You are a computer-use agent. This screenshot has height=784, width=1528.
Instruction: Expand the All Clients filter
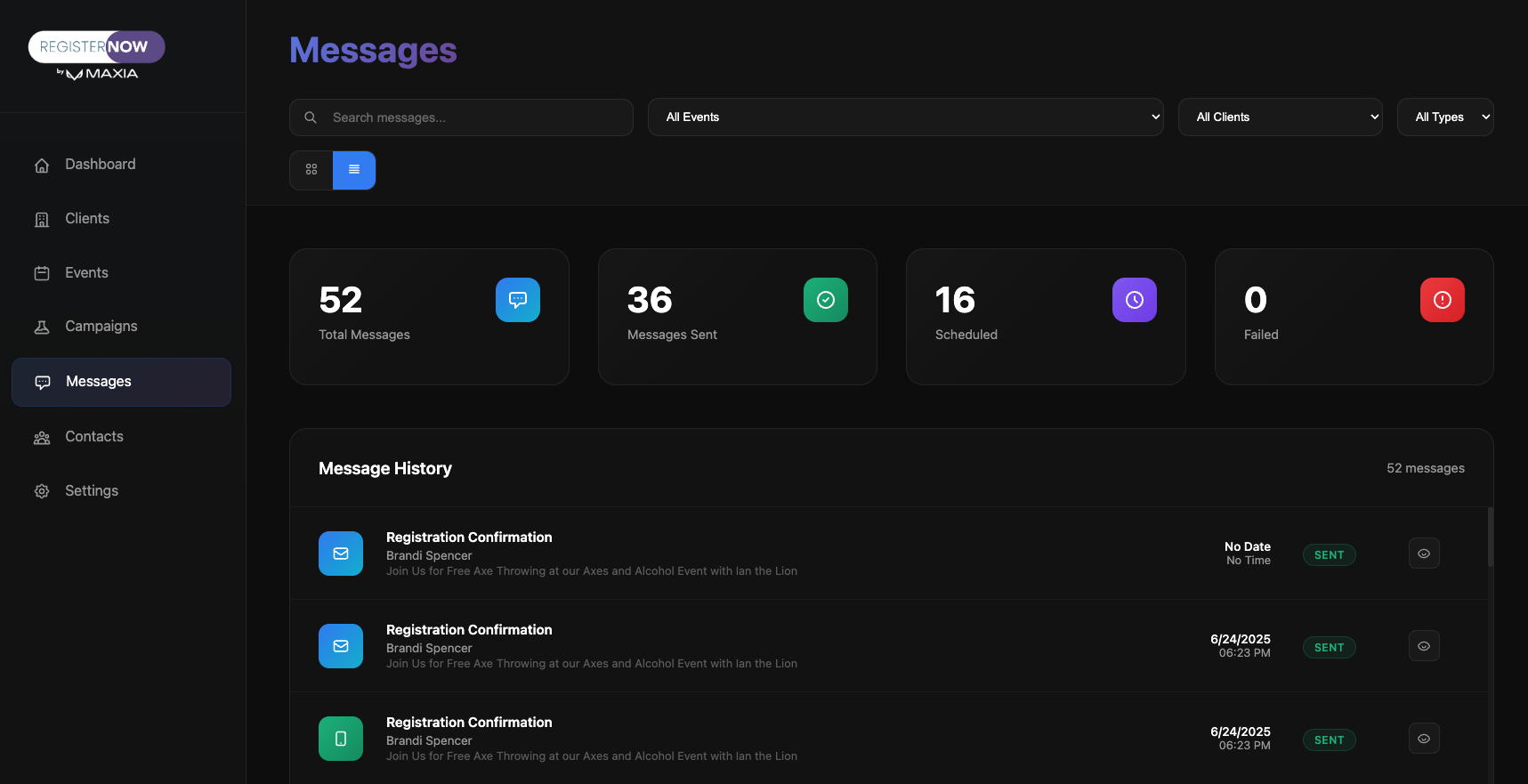coord(1280,117)
